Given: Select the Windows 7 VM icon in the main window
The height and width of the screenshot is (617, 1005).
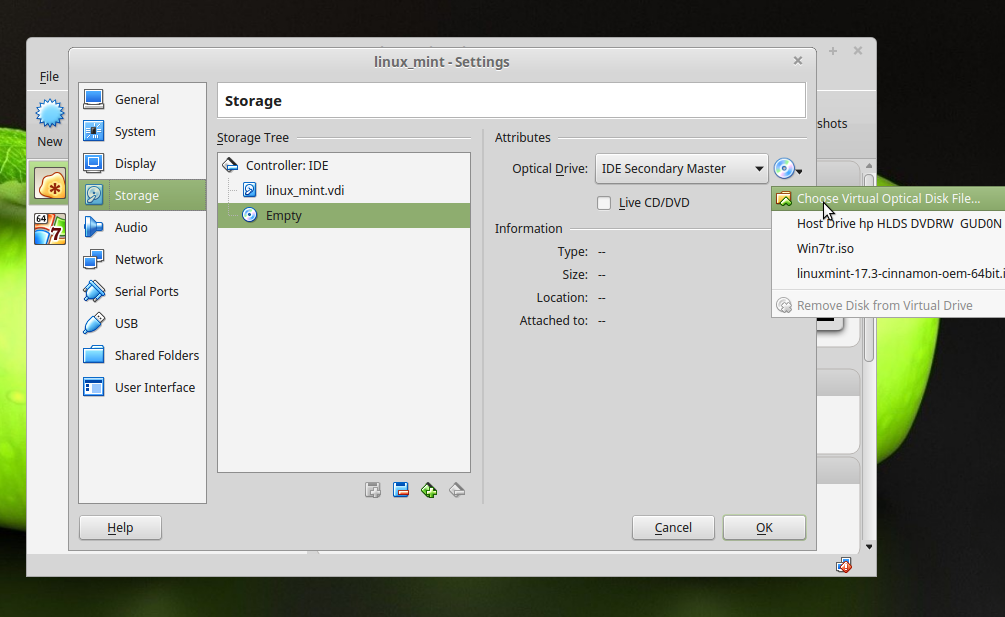Looking at the screenshot, I should point(50,229).
